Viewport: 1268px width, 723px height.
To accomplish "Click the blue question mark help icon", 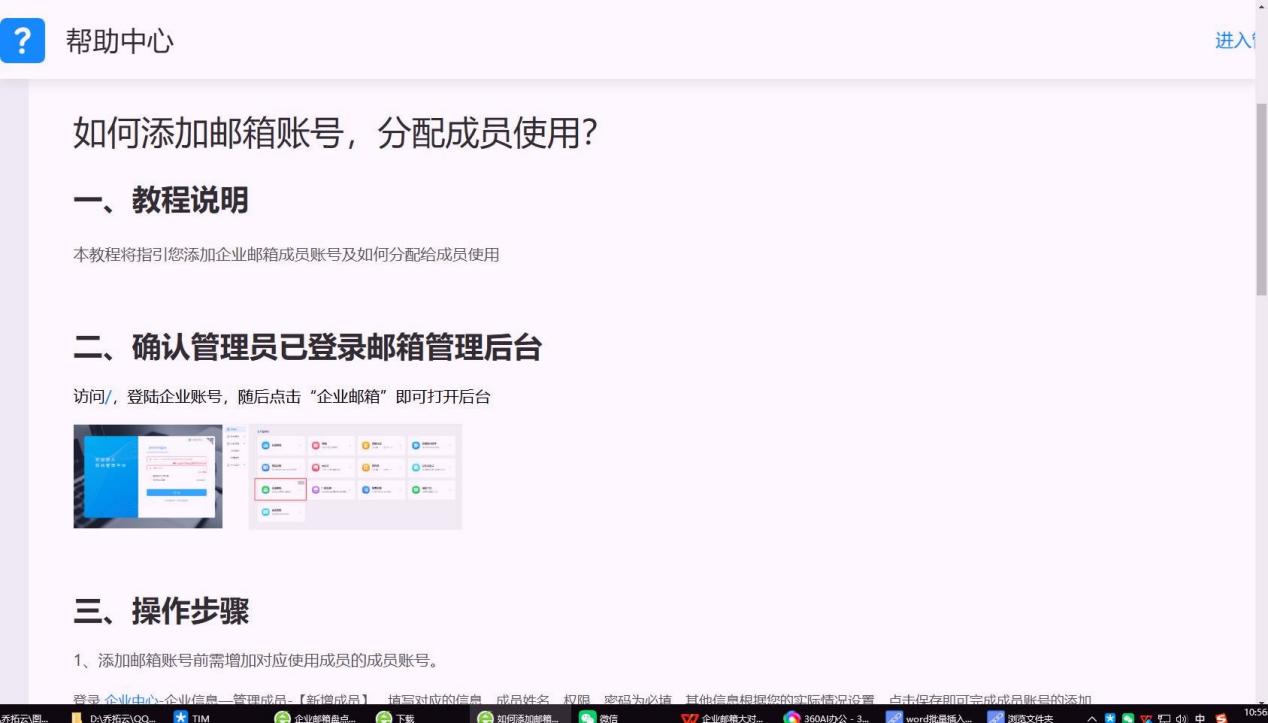I will (x=22, y=41).
